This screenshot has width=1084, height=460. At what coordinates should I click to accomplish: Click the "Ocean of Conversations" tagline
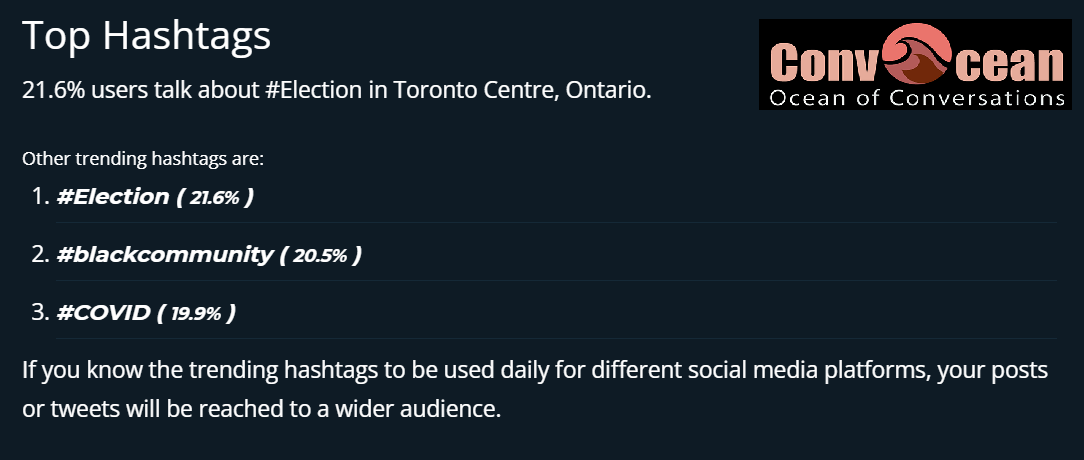pyautogui.click(x=915, y=98)
